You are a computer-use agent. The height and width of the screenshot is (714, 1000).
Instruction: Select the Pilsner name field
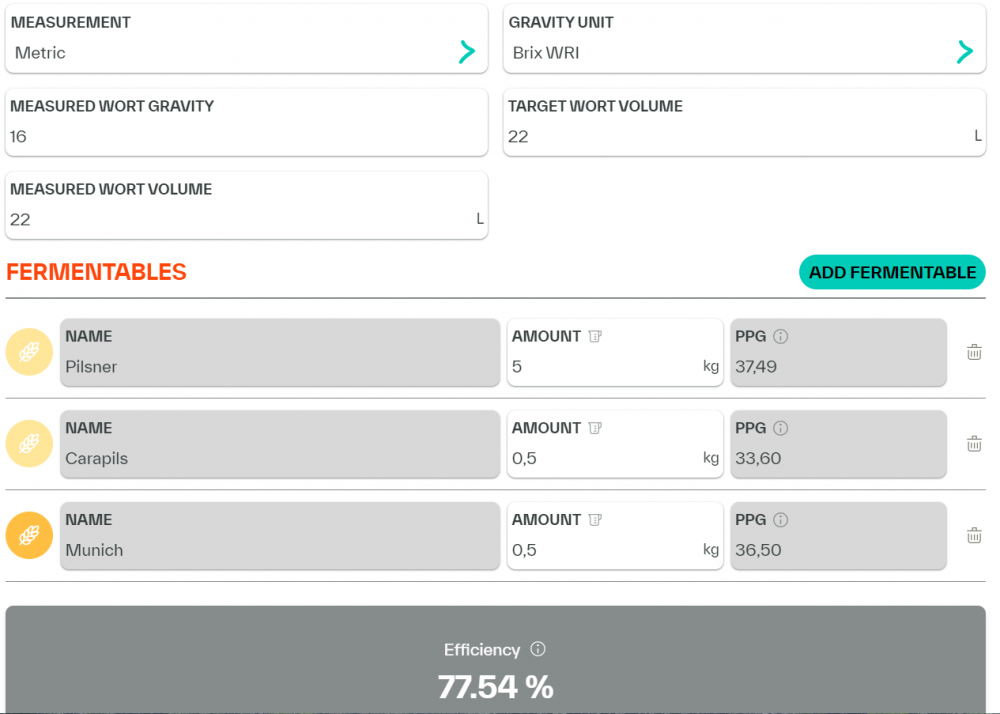pos(280,367)
